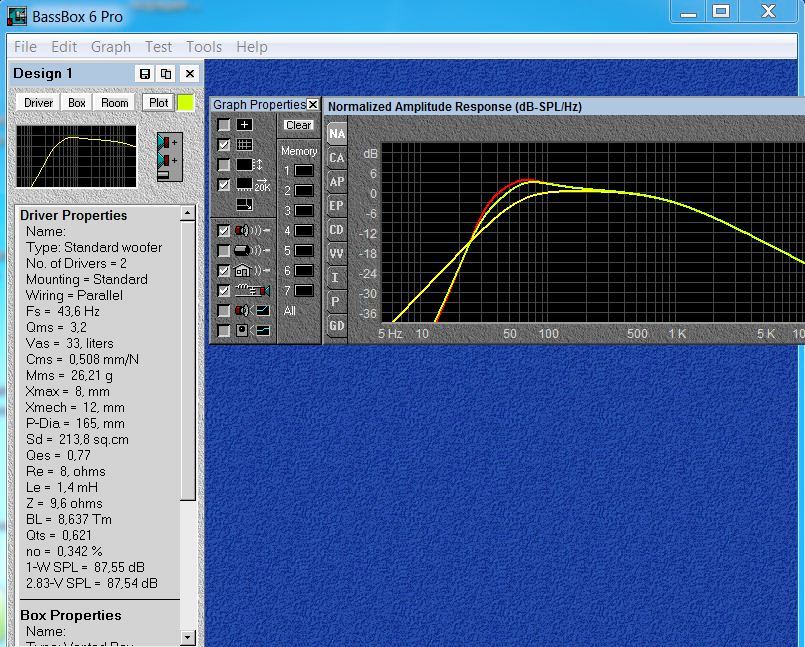Viewport: 805px width, 647px height.
Task: Select Memory slot 6 swatch
Action: point(304,271)
